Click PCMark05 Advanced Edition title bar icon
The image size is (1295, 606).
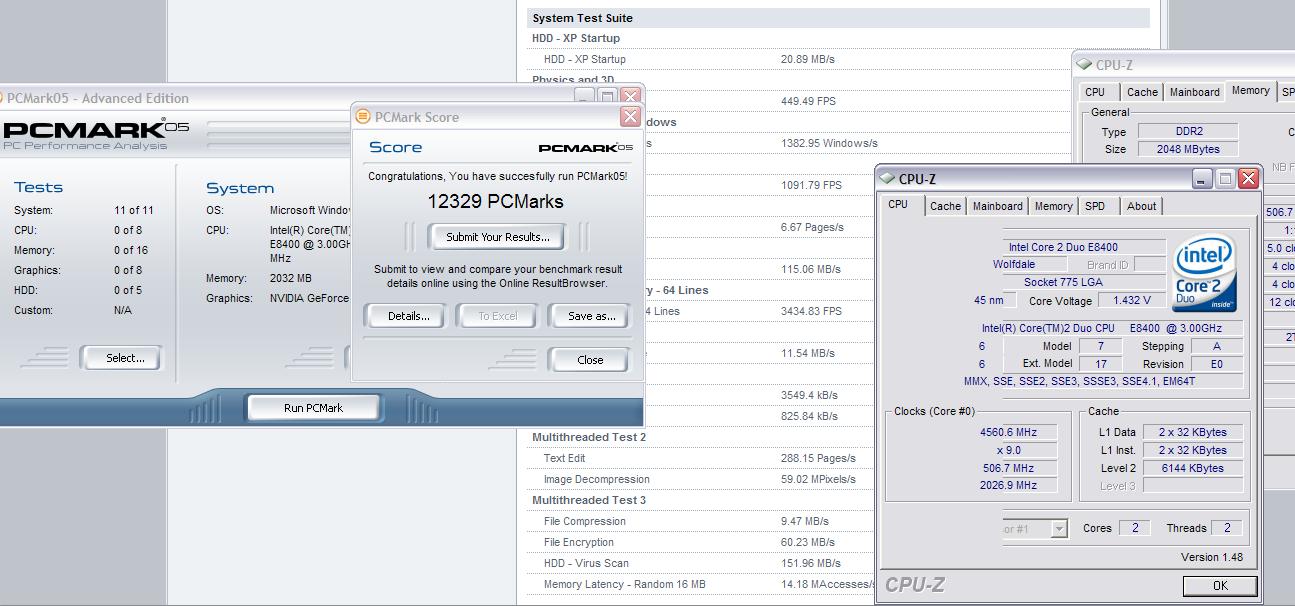pyautogui.click(x=2, y=98)
